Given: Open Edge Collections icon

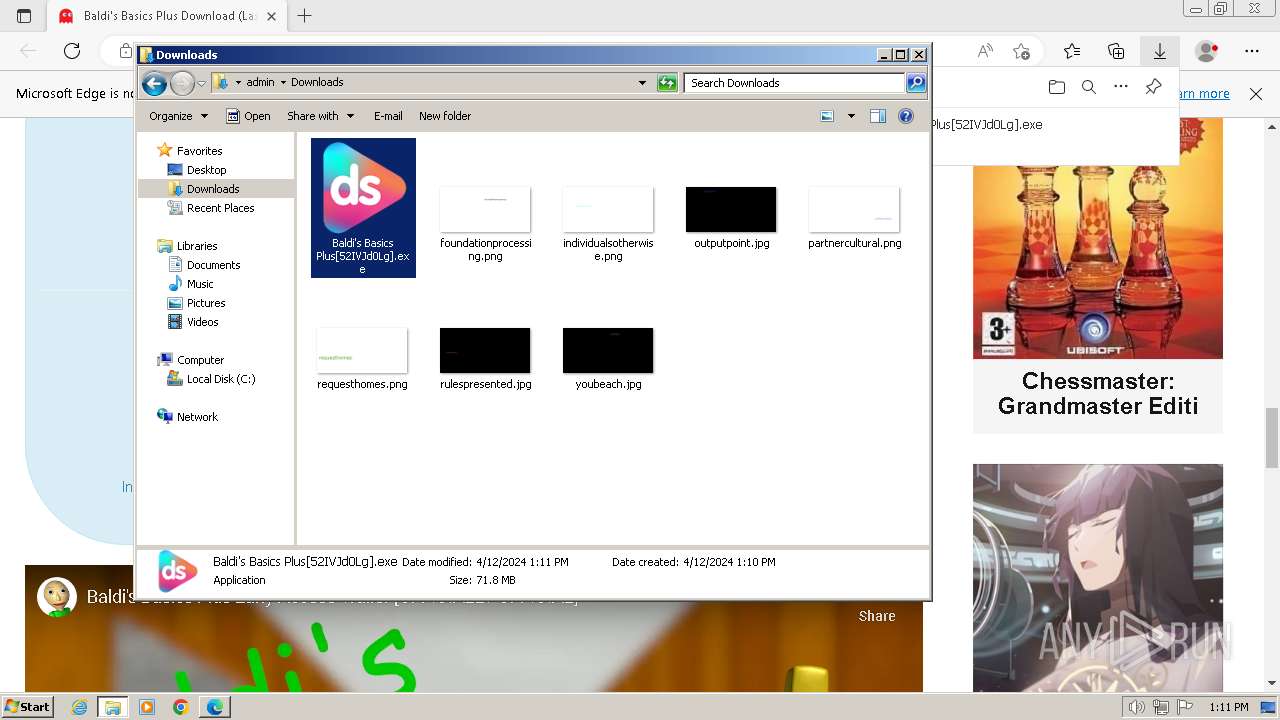Looking at the screenshot, I should [1116, 51].
